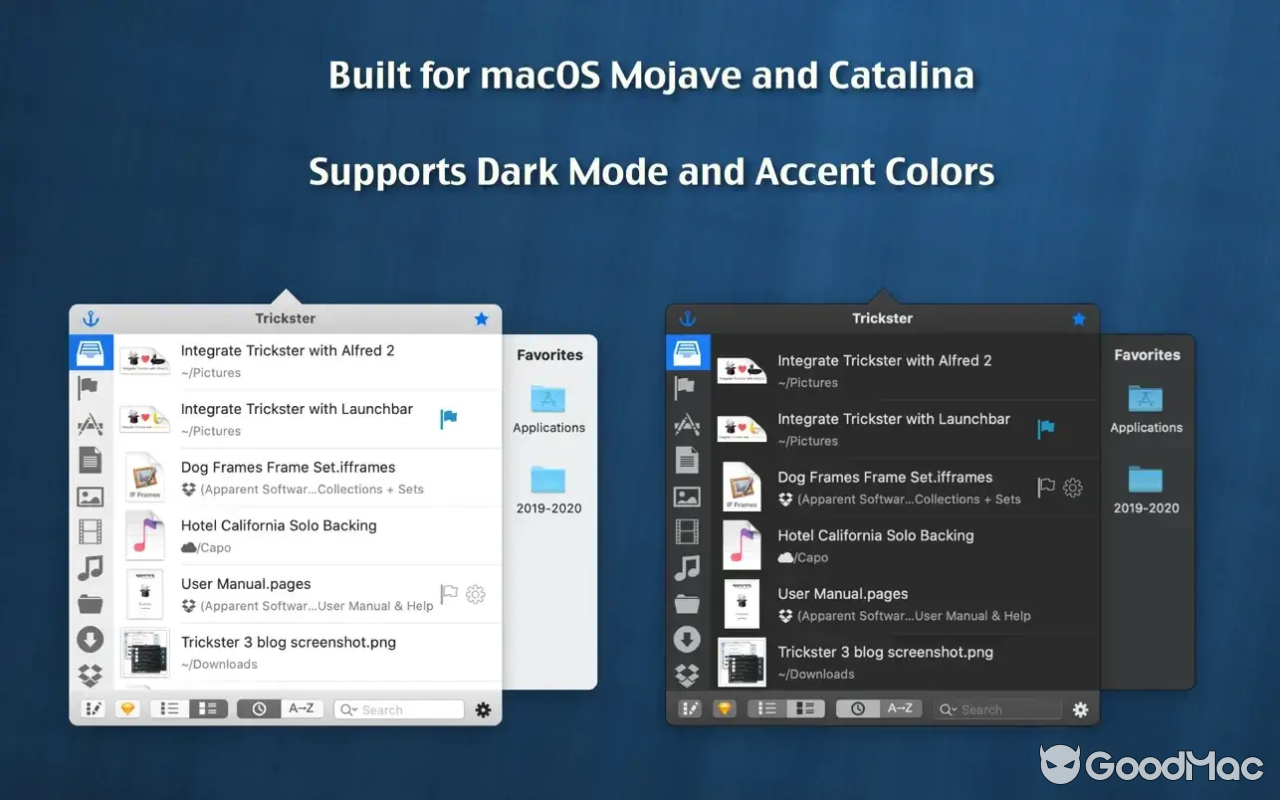
Task: Filter recent files by music
Action: [x=91, y=567]
